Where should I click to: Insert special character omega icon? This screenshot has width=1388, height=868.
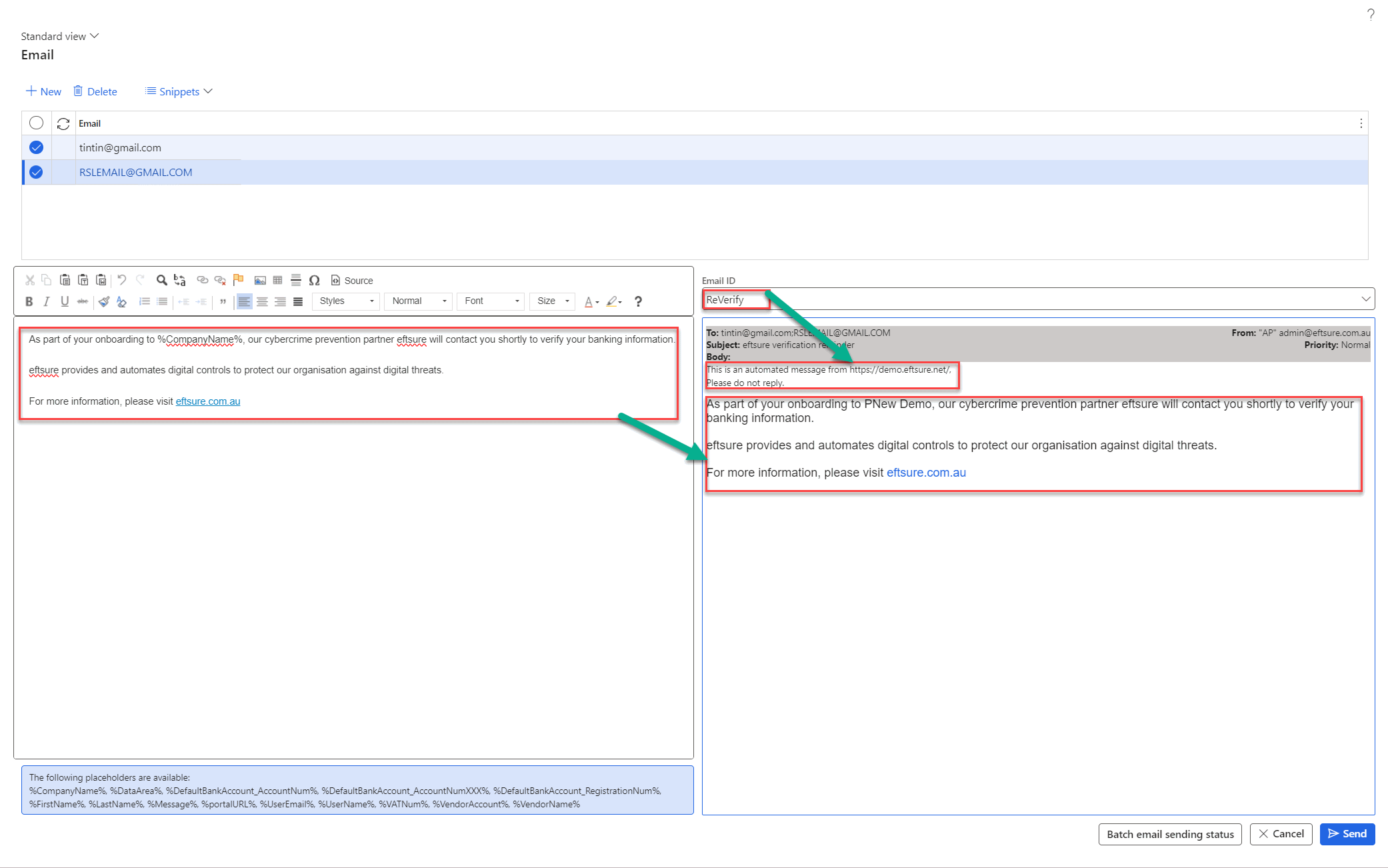point(314,280)
